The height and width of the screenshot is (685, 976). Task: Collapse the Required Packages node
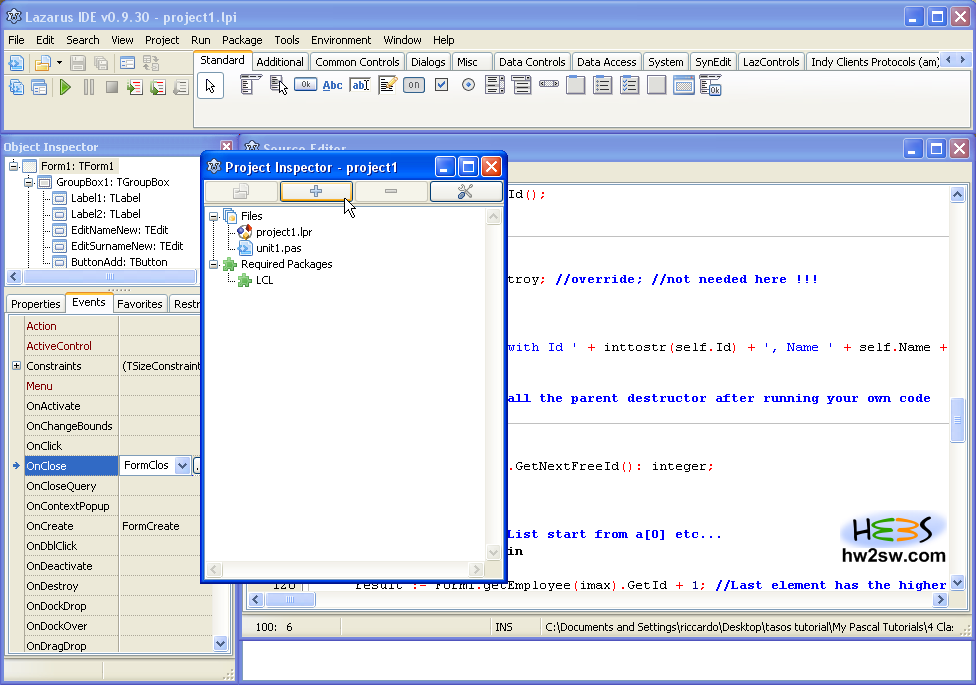(x=214, y=264)
